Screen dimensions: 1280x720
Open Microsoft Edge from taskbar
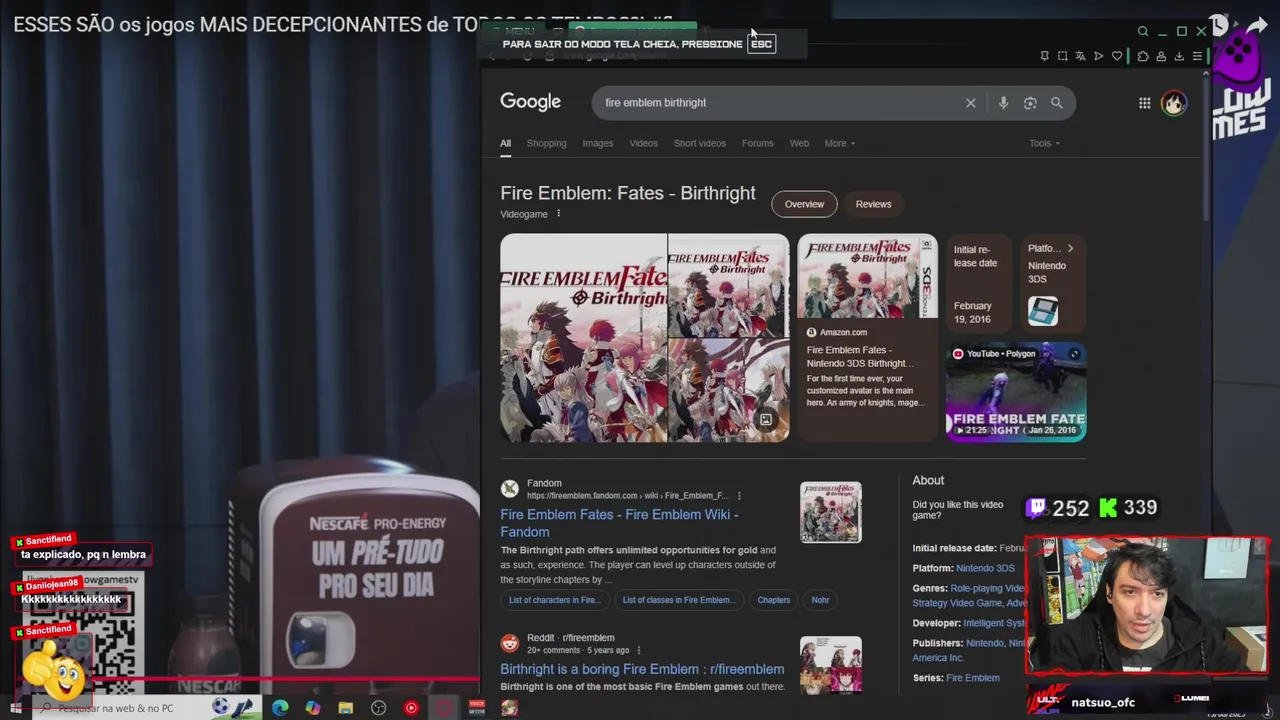tap(280, 708)
